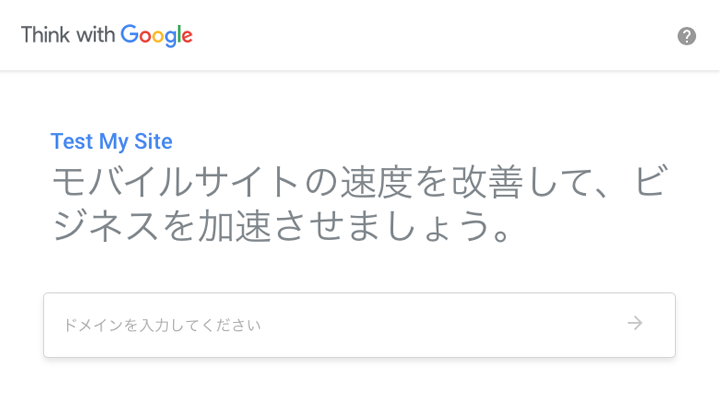This screenshot has width=720, height=420.
Task: Click the right arrow inside the domain box
Action: (635, 323)
